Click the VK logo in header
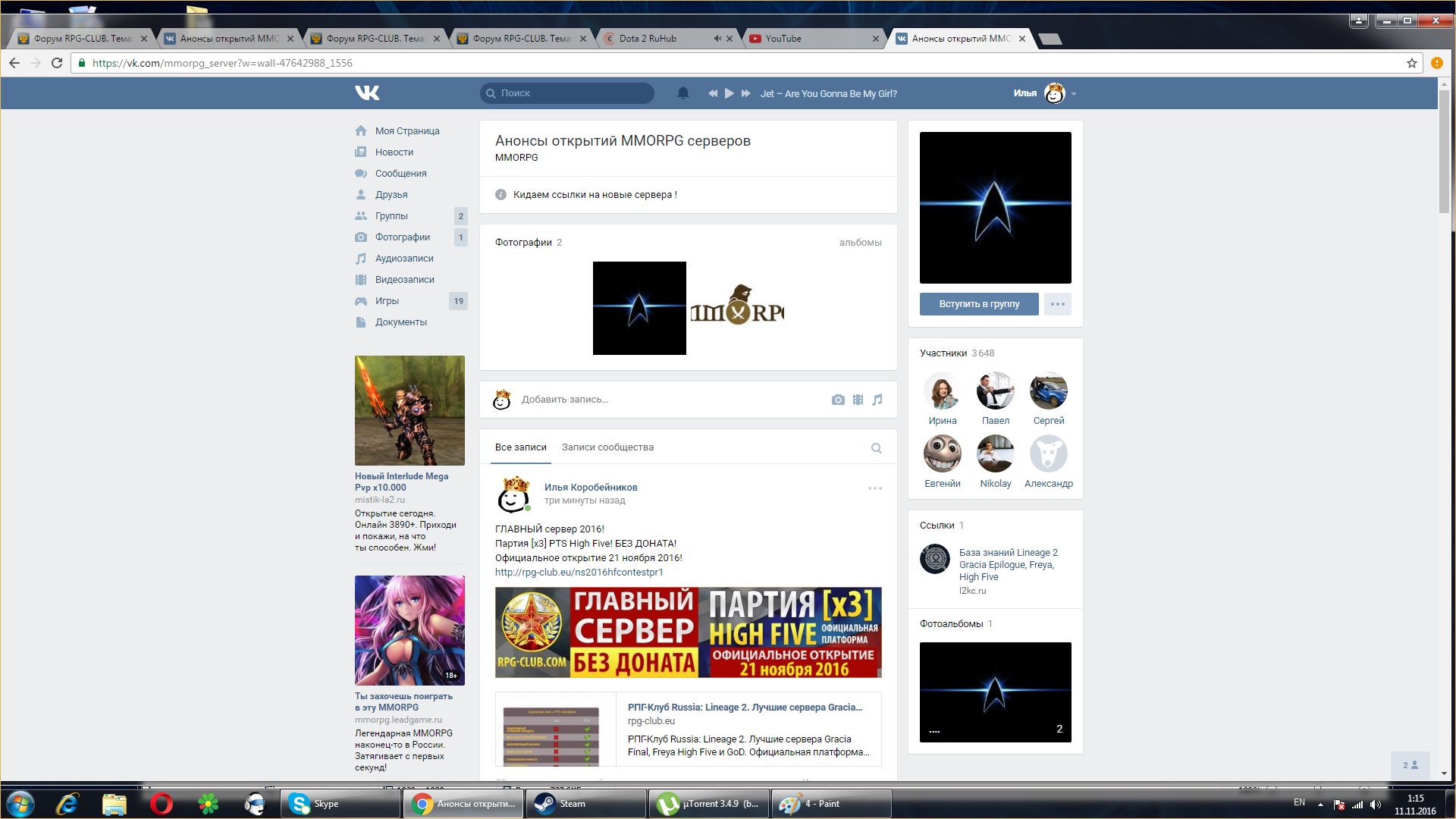Image resolution: width=1456 pixels, height=819 pixels. tap(367, 93)
